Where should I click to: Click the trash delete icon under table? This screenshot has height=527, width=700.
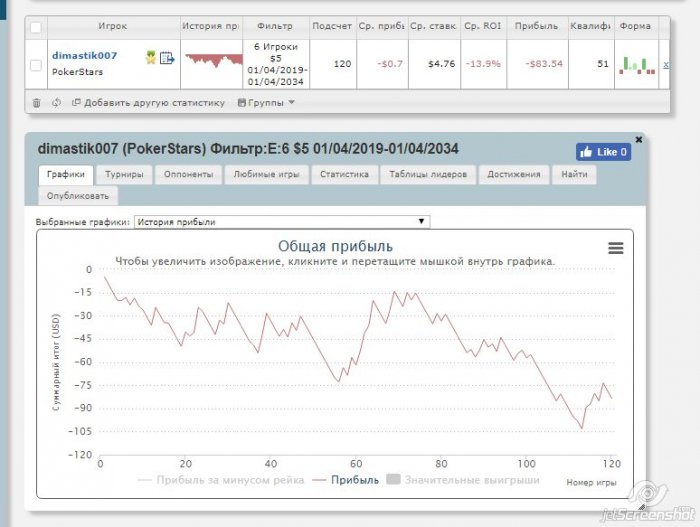click(37, 103)
